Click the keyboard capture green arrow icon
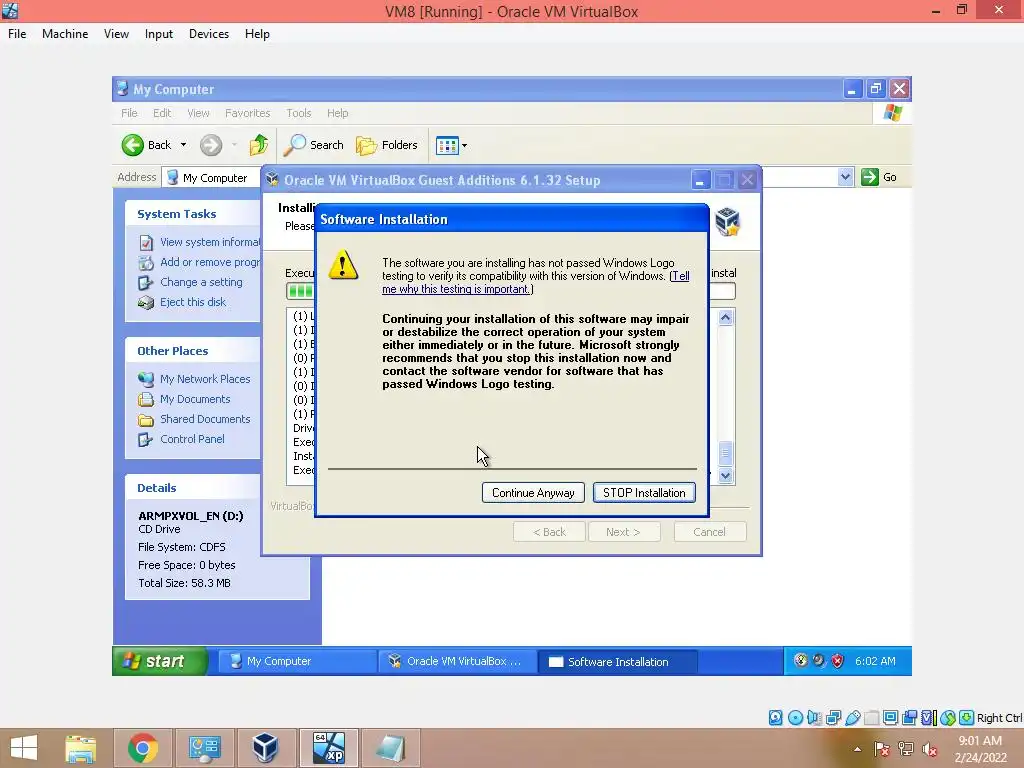 [x=967, y=718]
